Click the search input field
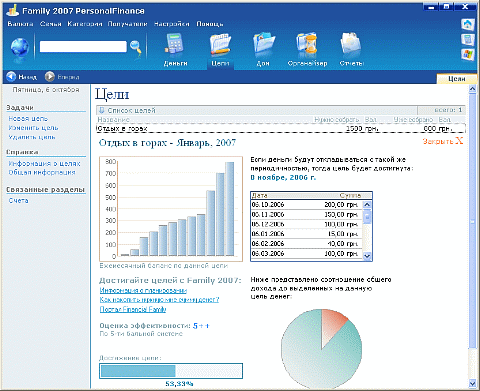This screenshot has width=480, height=391. pyautogui.click(x=83, y=47)
